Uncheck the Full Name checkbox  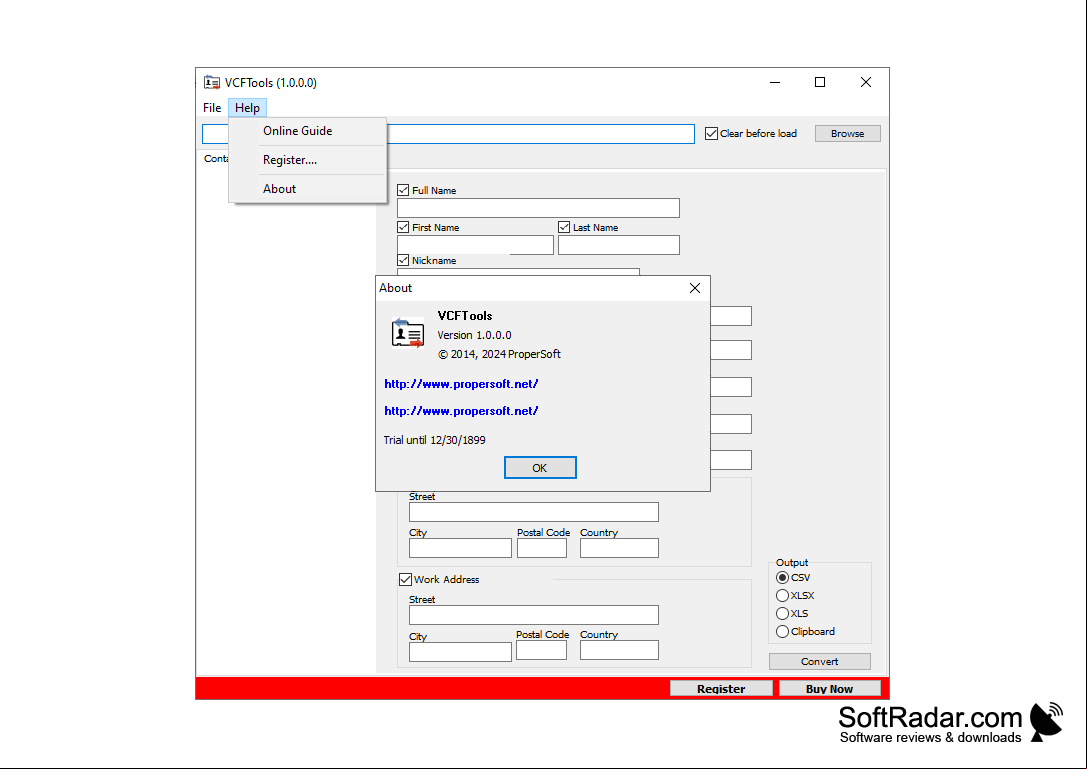[x=403, y=190]
